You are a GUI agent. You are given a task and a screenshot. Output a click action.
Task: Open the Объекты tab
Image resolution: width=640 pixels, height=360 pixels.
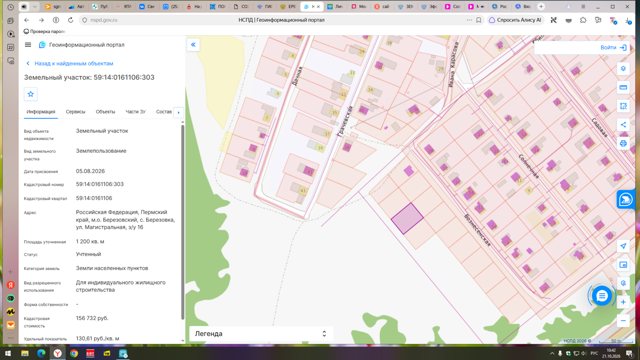point(105,111)
